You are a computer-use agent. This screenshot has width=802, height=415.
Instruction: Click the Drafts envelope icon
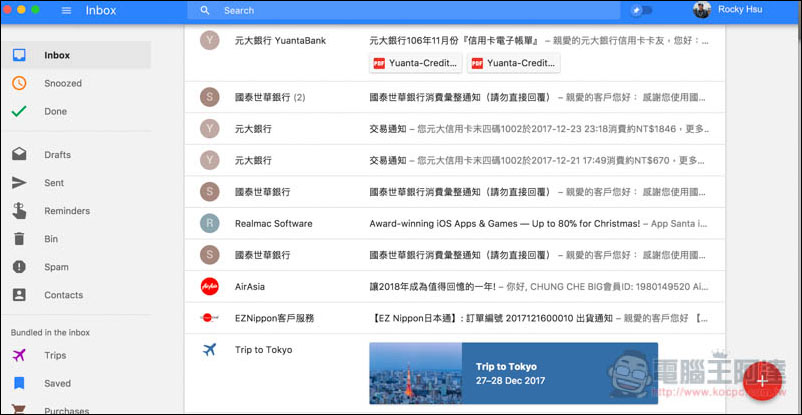tap(19, 154)
